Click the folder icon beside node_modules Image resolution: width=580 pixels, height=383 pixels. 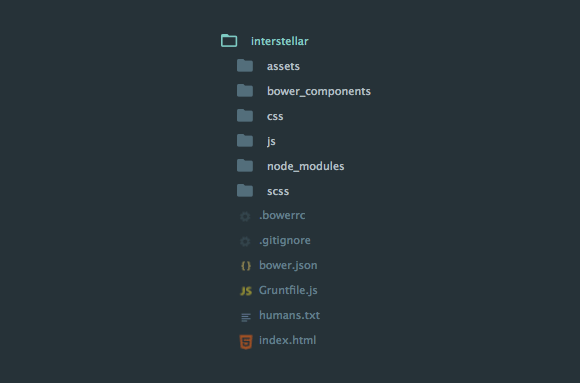pyautogui.click(x=245, y=165)
